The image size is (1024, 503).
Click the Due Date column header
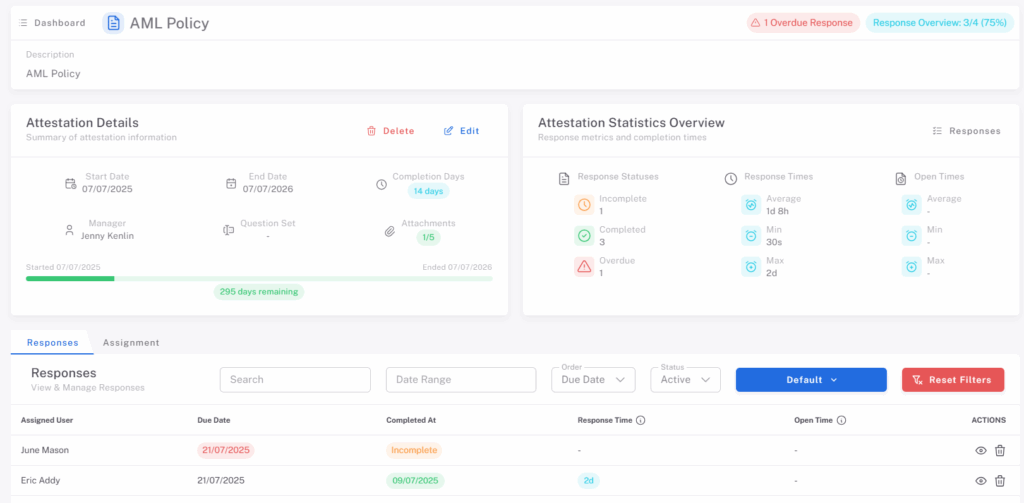point(214,421)
